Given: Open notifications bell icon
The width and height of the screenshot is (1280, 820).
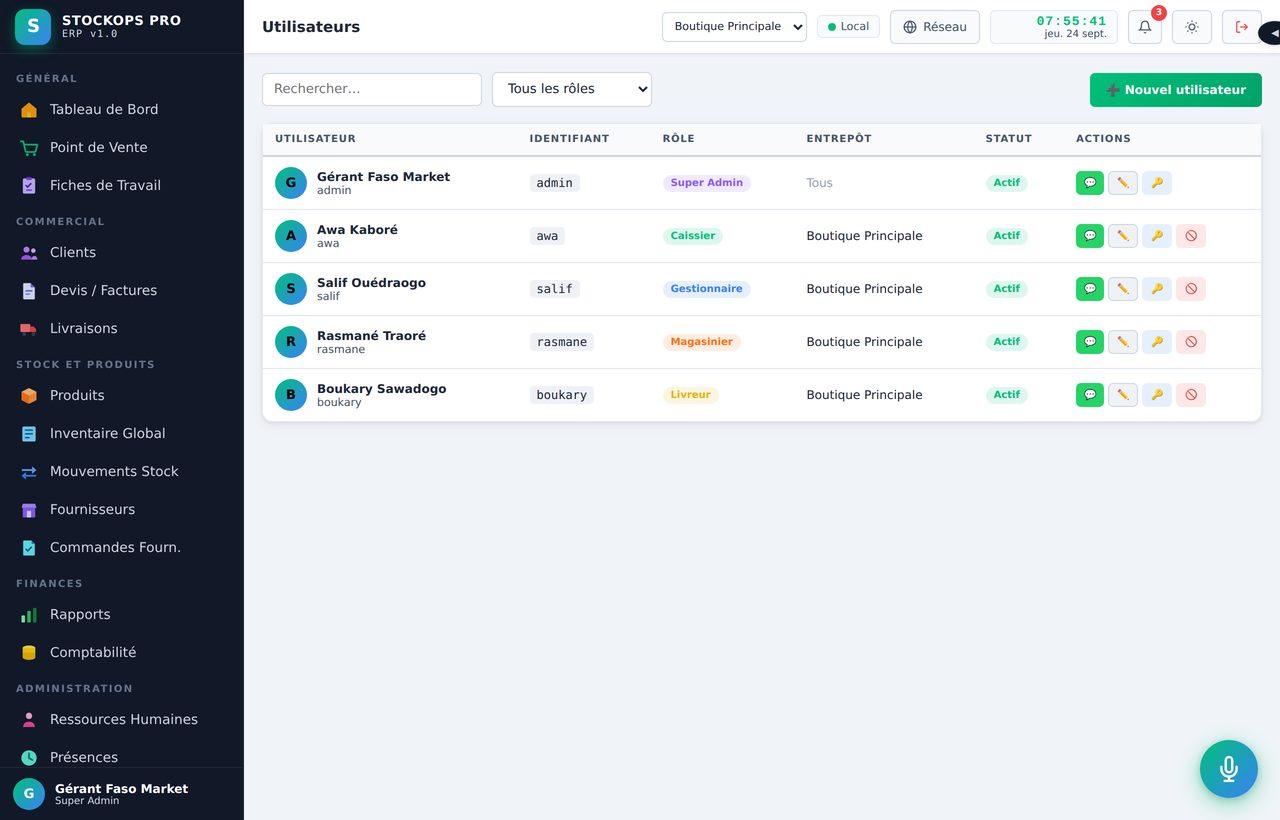Looking at the screenshot, I should point(1145,27).
